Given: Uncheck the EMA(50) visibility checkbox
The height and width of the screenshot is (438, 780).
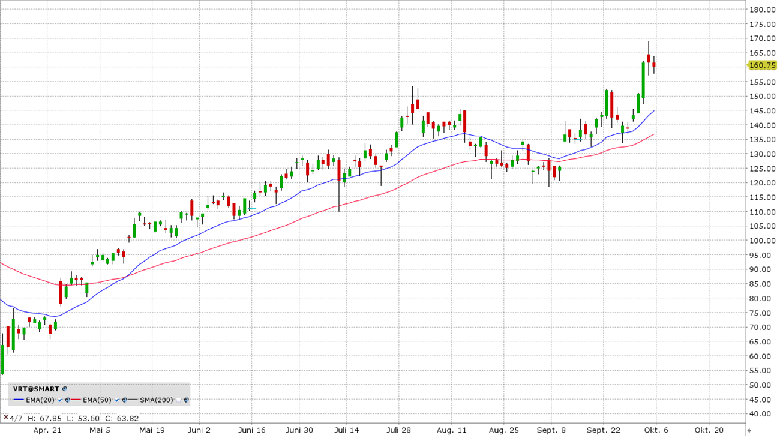Looking at the screenshot, I should pos(117,400).
